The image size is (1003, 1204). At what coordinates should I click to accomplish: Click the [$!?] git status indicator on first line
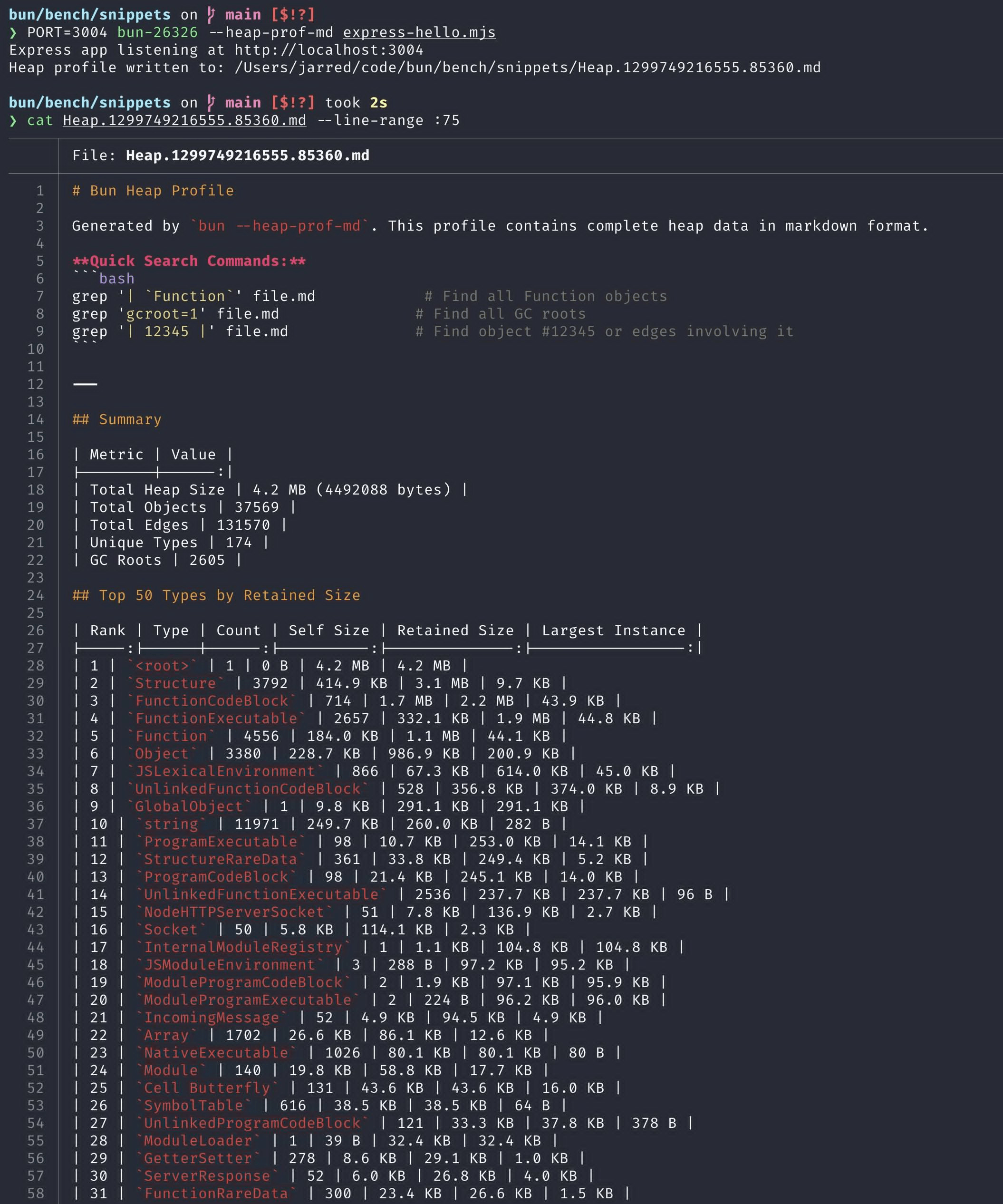[x=293, y=14]
